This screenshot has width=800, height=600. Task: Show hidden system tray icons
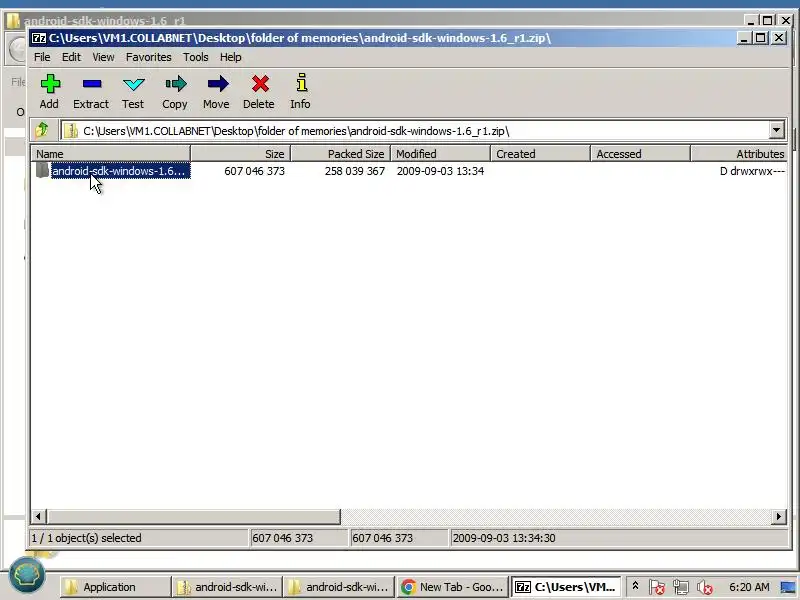[x=635, y=586]
